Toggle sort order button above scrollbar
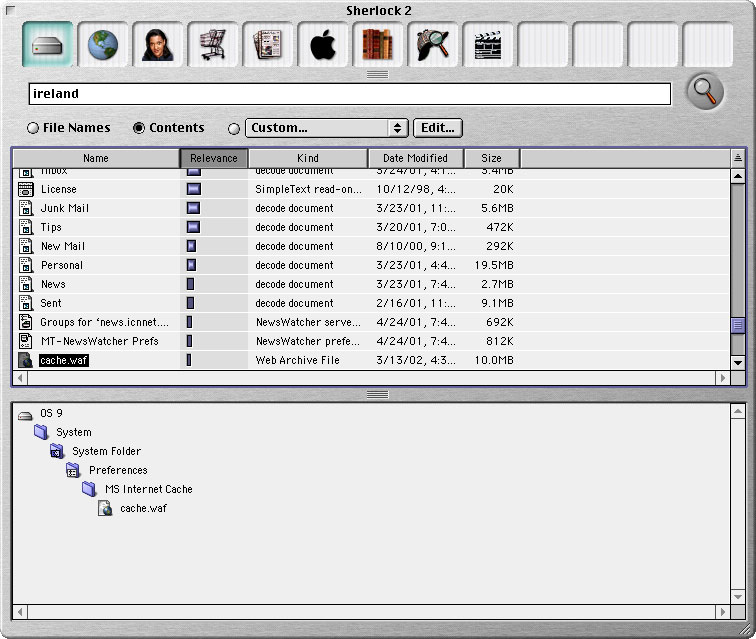The width and height of the screenshot is (756, 639). coord(738,158)
